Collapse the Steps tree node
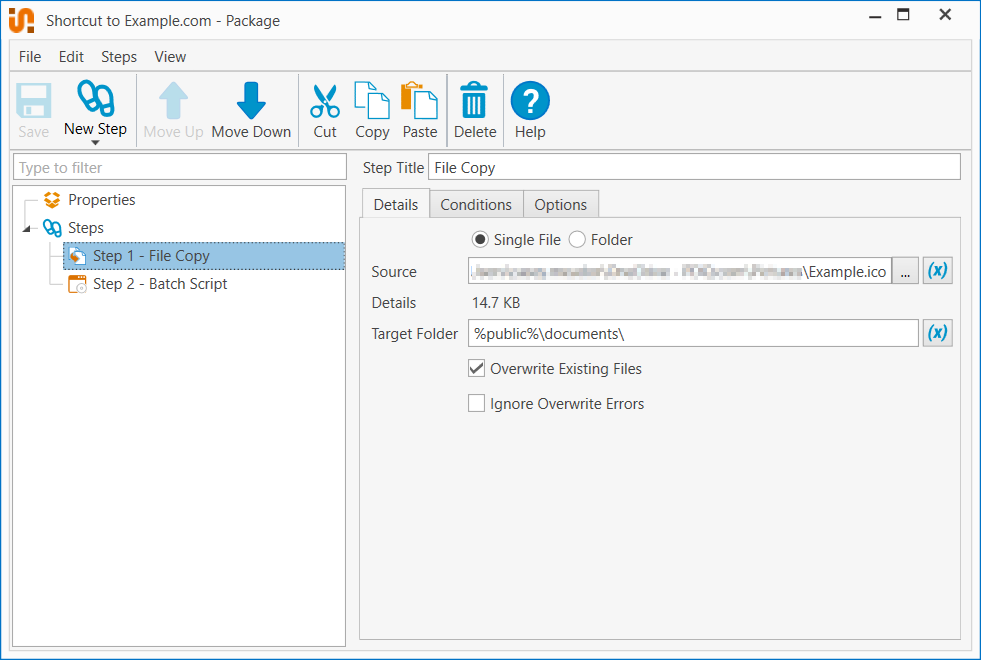Viewport: 981px width, 660px height. (x=26, y=228)
